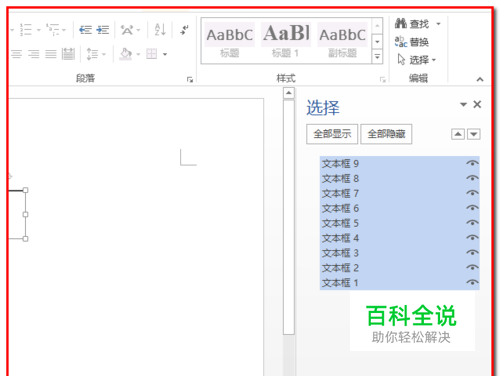Image resolution: width=500 pixels, height=376 pixels.
Task: Open the paragraph dialog launcher
Action: [190, 79]
